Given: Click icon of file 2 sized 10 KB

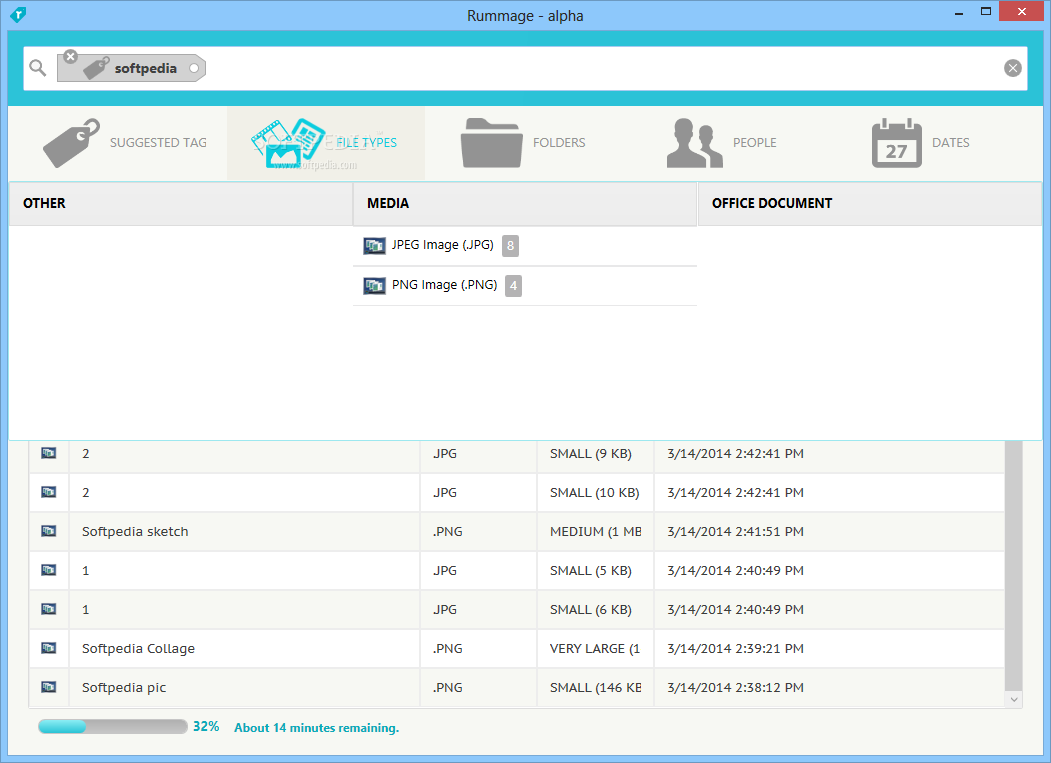Looking at the screenshot, I should (48, 492).
